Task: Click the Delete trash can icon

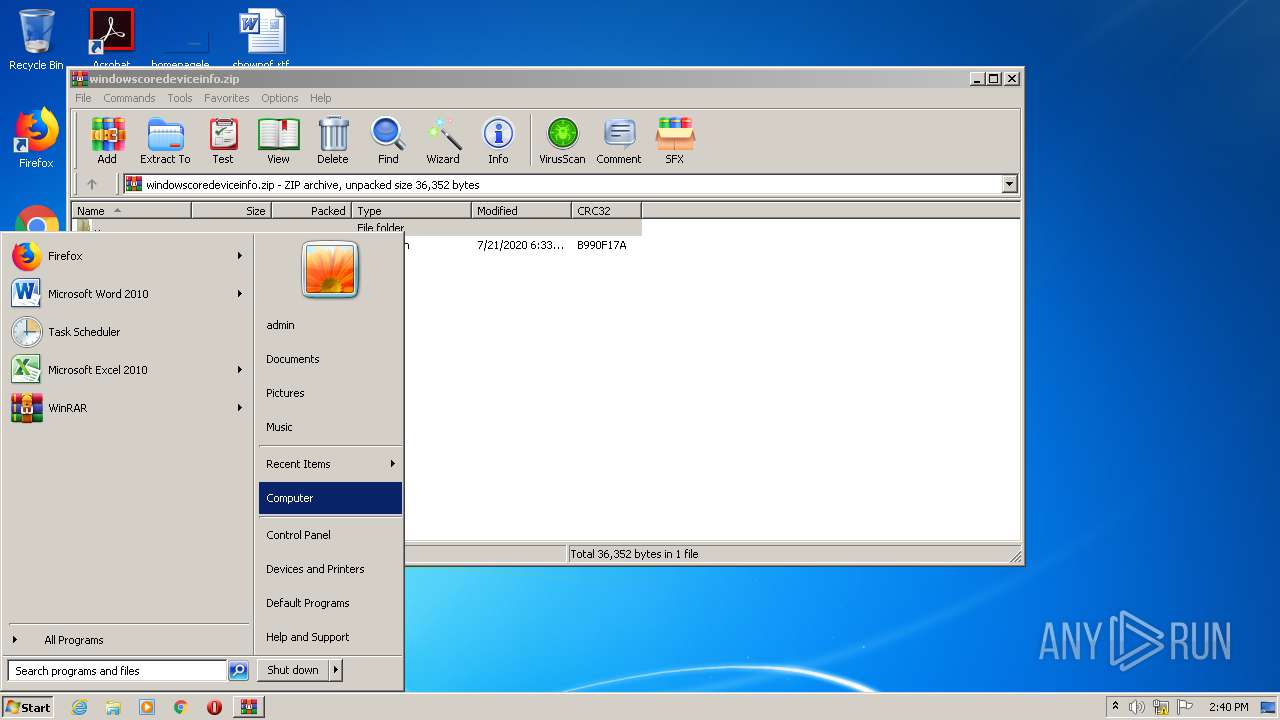Action: coord(333,140)
